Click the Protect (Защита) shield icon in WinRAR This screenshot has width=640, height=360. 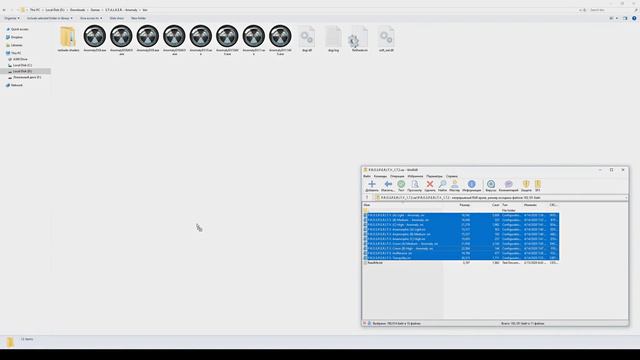526,186
